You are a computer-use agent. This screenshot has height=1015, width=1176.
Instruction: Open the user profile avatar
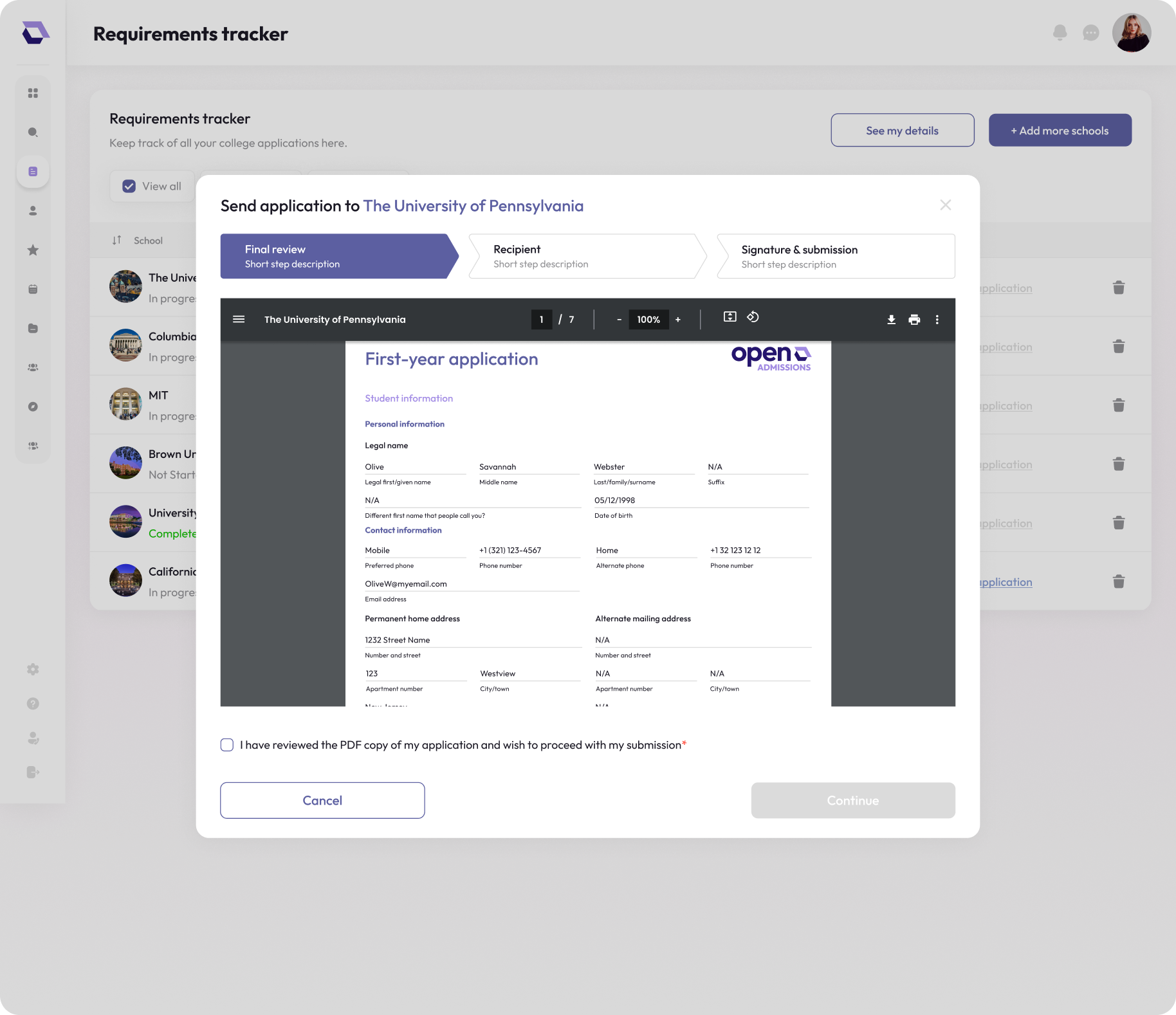[1131, 33]
